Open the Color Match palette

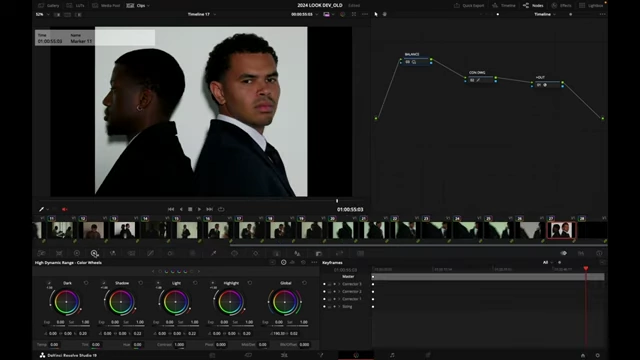59,253
